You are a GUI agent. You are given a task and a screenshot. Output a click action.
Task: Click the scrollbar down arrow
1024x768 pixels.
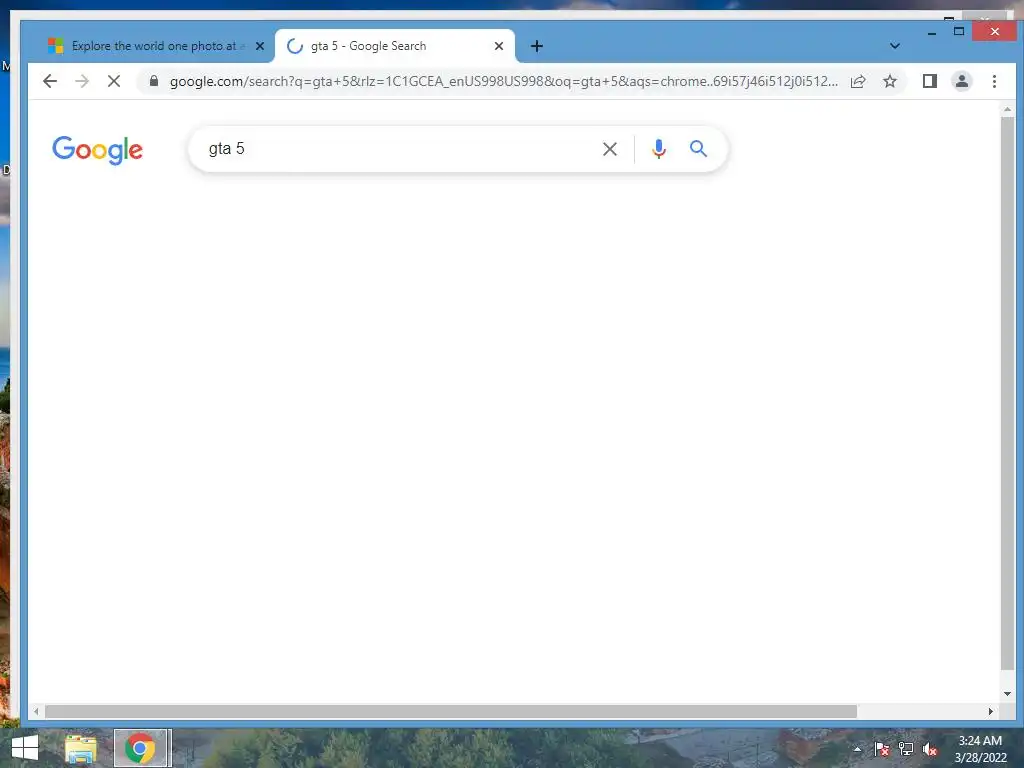point(1007,694)
